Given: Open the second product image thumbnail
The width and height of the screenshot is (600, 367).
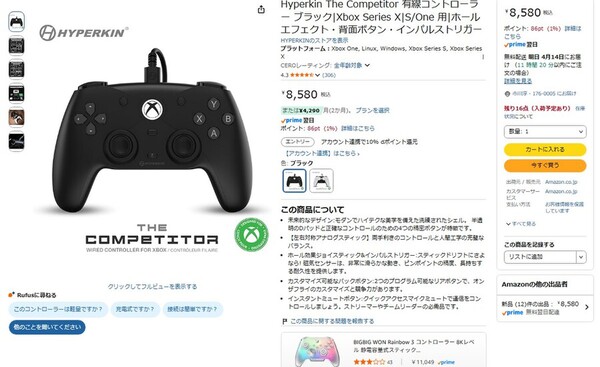Looking at the screenshot, I should (x=16, y=46).
